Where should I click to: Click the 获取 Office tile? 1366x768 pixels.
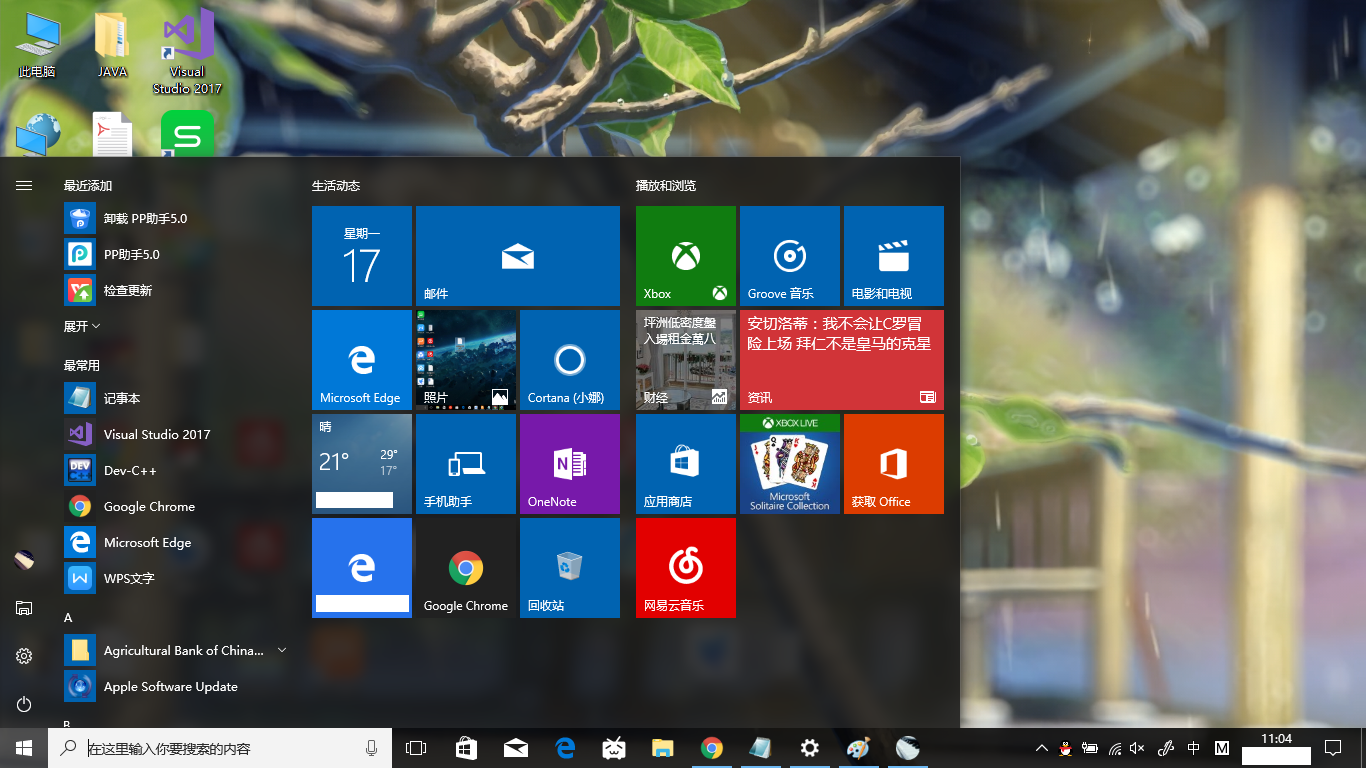pyautogui.click(x=894, y=464)
